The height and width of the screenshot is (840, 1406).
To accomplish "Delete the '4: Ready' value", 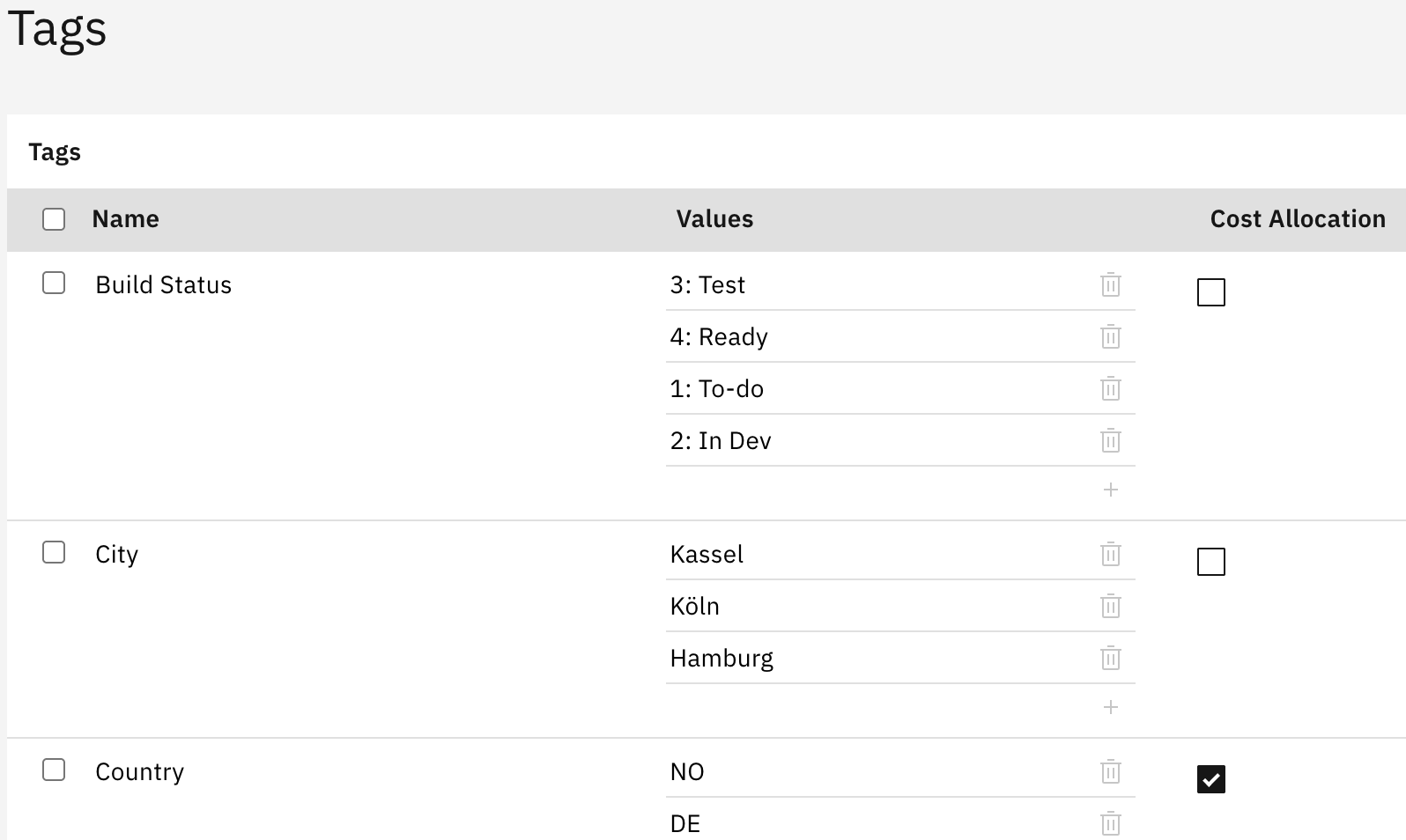I will click(x=1110, y=337).
